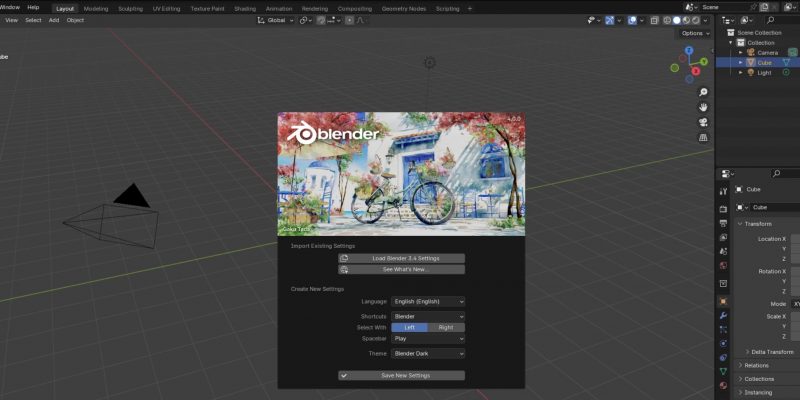
Task: Switch to the Geometry Nodes workspace tab
Action: point(404,9)
